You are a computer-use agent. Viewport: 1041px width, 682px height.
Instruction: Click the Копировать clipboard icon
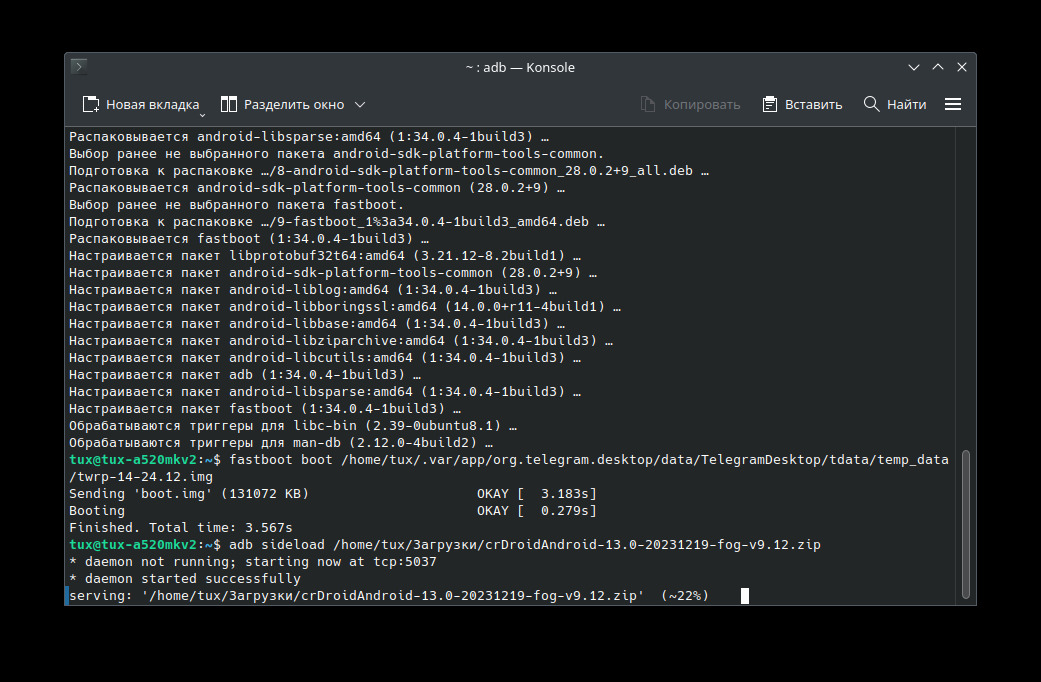click(x=648, y=104)
